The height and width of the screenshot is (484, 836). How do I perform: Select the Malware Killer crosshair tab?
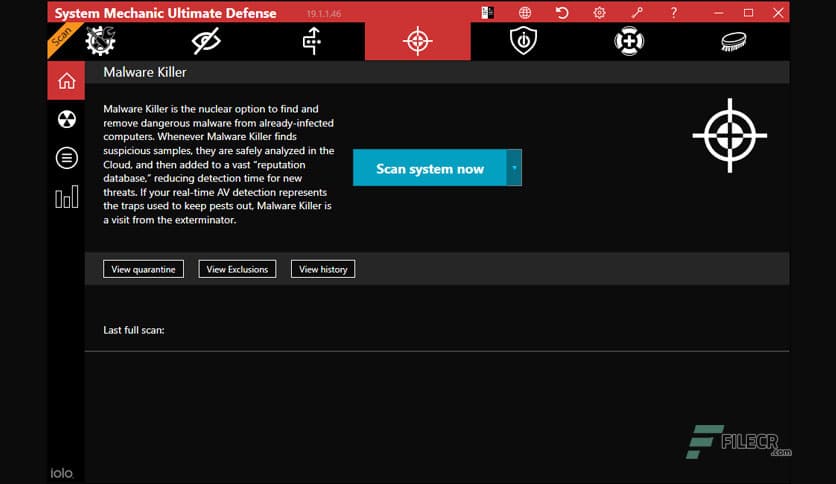[417, 41]
